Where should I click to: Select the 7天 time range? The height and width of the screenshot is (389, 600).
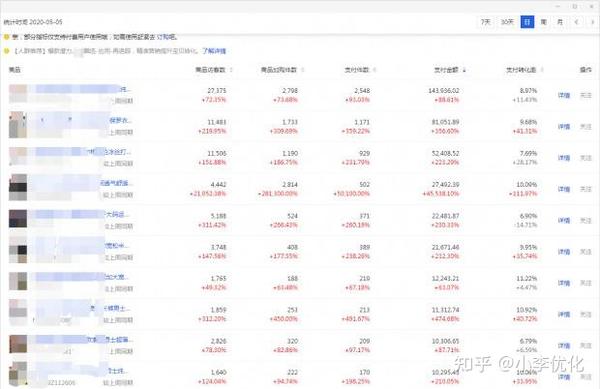[x=486, y=22]
